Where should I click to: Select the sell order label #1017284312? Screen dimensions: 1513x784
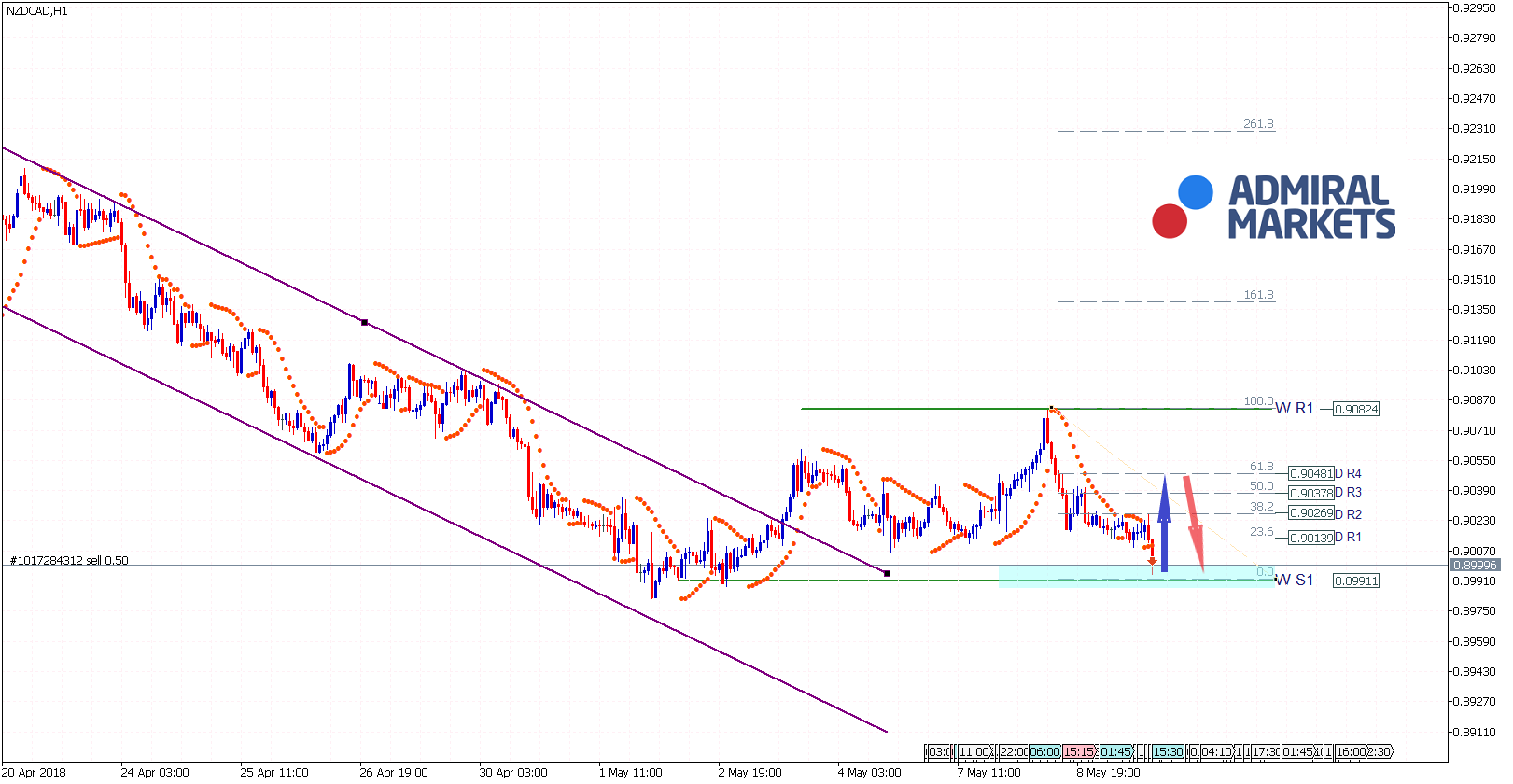69,561
